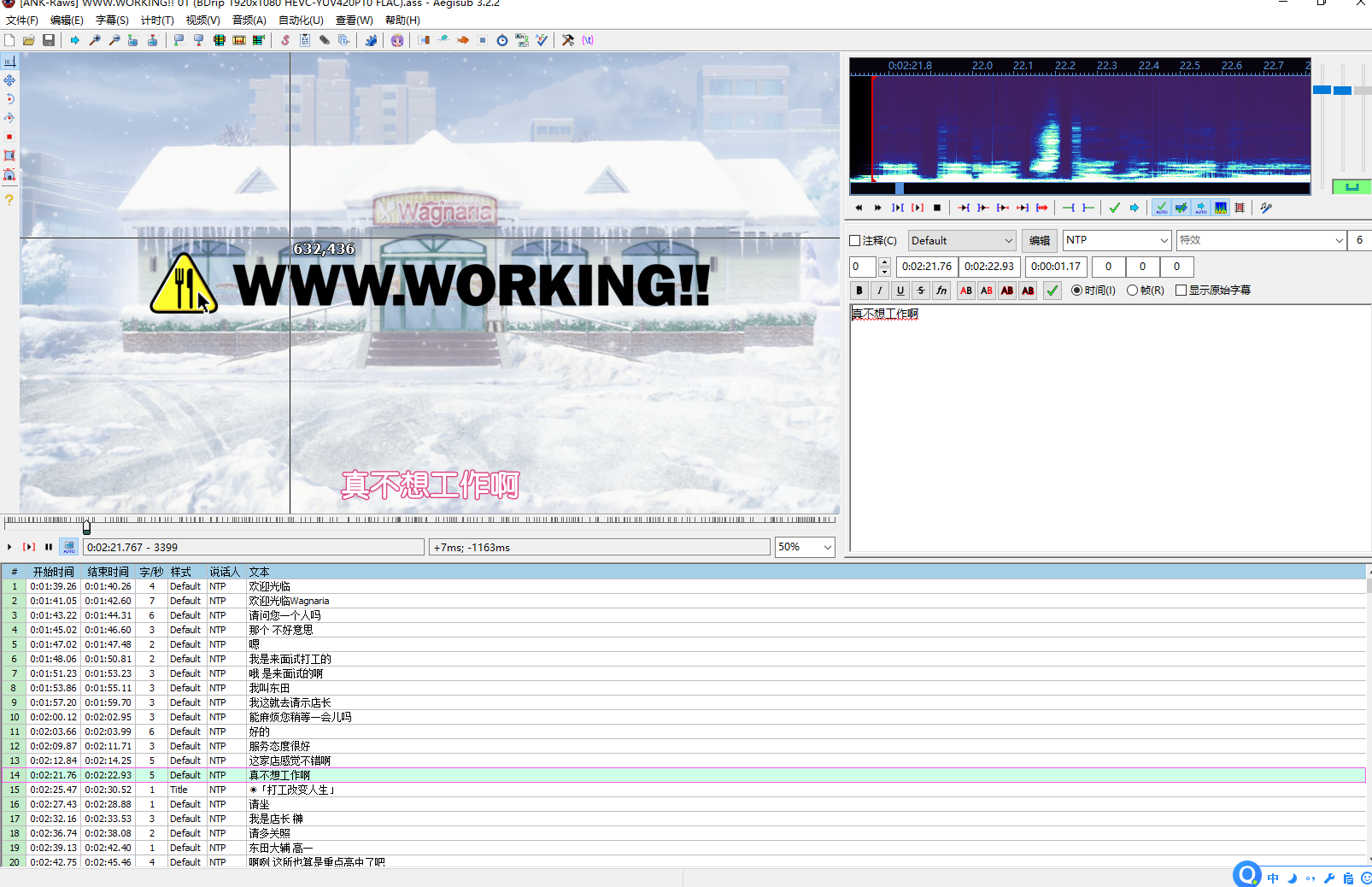Commit audio timing with green checkmark
The image size is (1372, 887).
pyautogui.click(x=1115, y=208)
